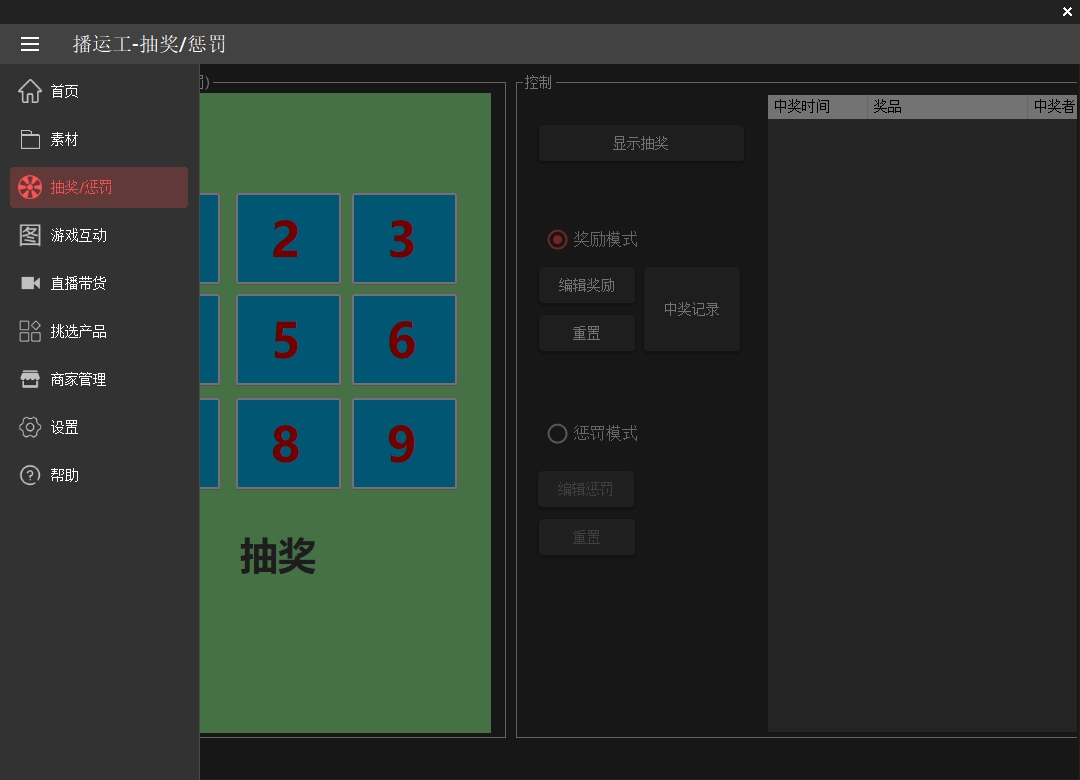Sort by the 中奖时间 column header
This screenshot has height=780, width=1080.
click(x=817, y=107)
